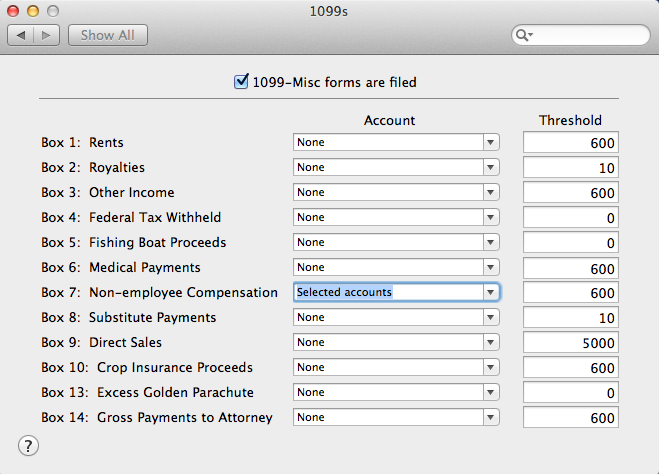659x474 pixels.
Task: Click Box 8 Substitute Payments threshold field
Action: [x=571, y=317]
